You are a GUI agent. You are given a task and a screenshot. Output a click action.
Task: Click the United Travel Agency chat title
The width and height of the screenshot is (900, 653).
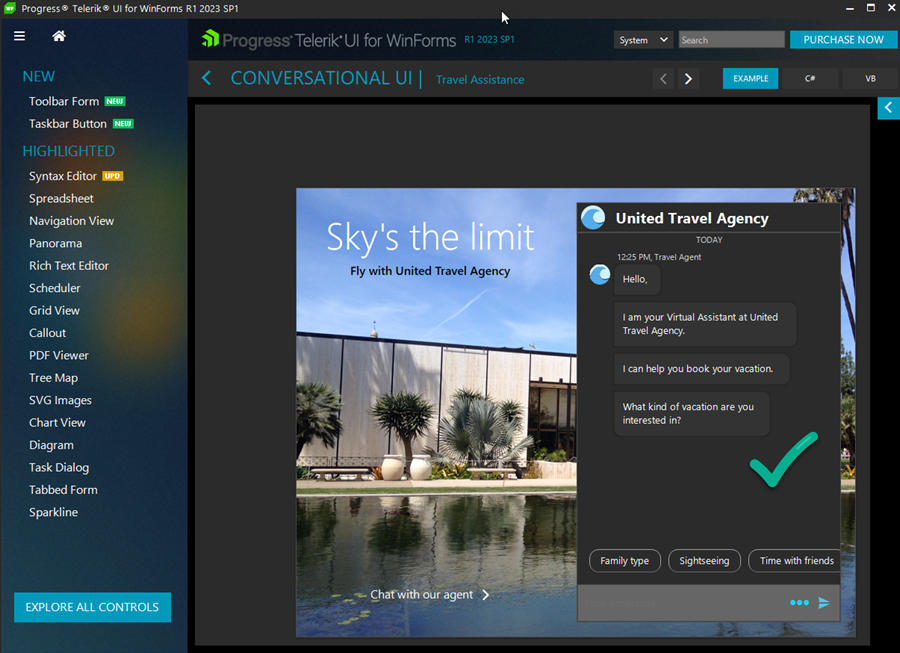coord(692,219)
